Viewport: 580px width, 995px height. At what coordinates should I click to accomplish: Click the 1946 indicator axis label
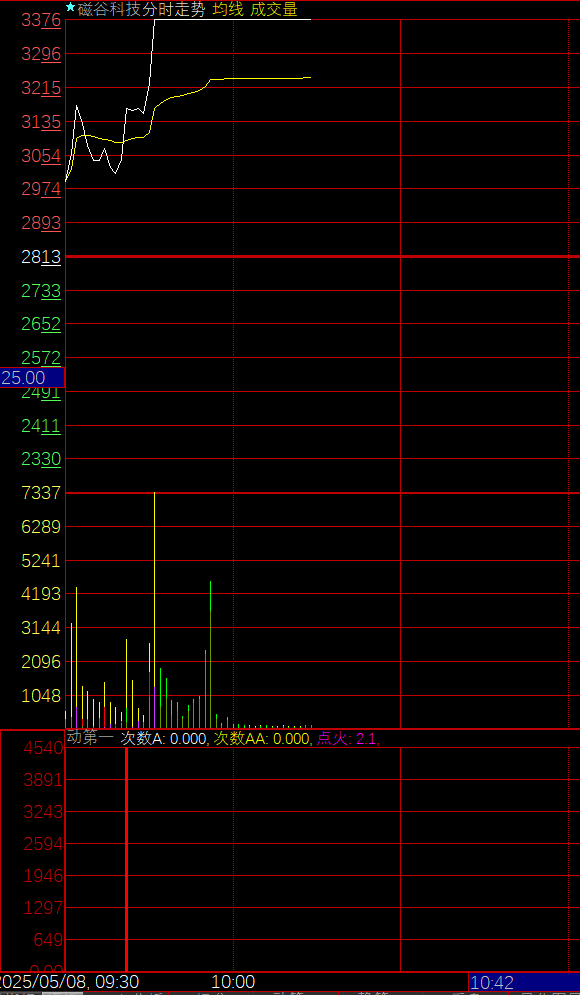coord(44,876)
